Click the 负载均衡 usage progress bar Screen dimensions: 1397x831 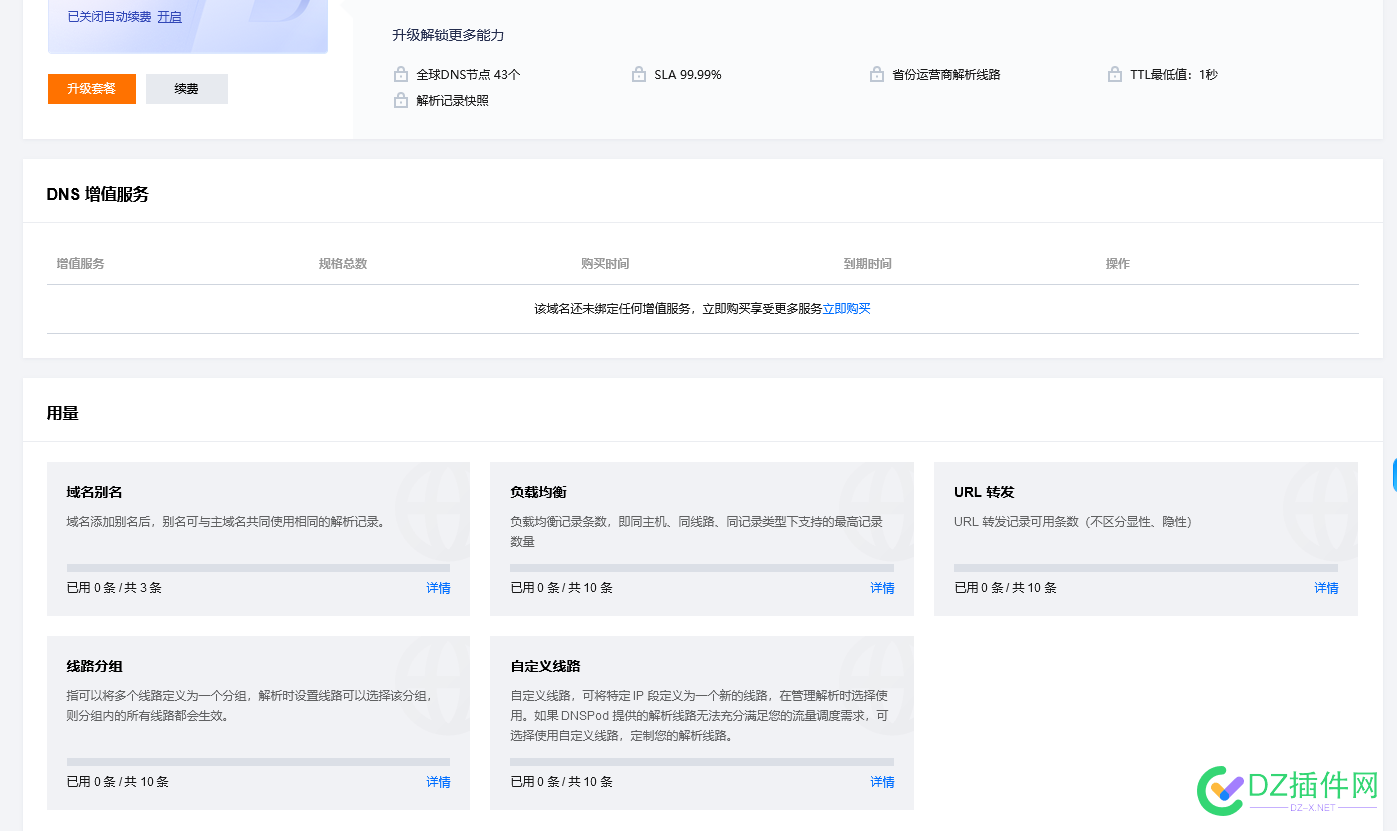click(x=702, y=568)
